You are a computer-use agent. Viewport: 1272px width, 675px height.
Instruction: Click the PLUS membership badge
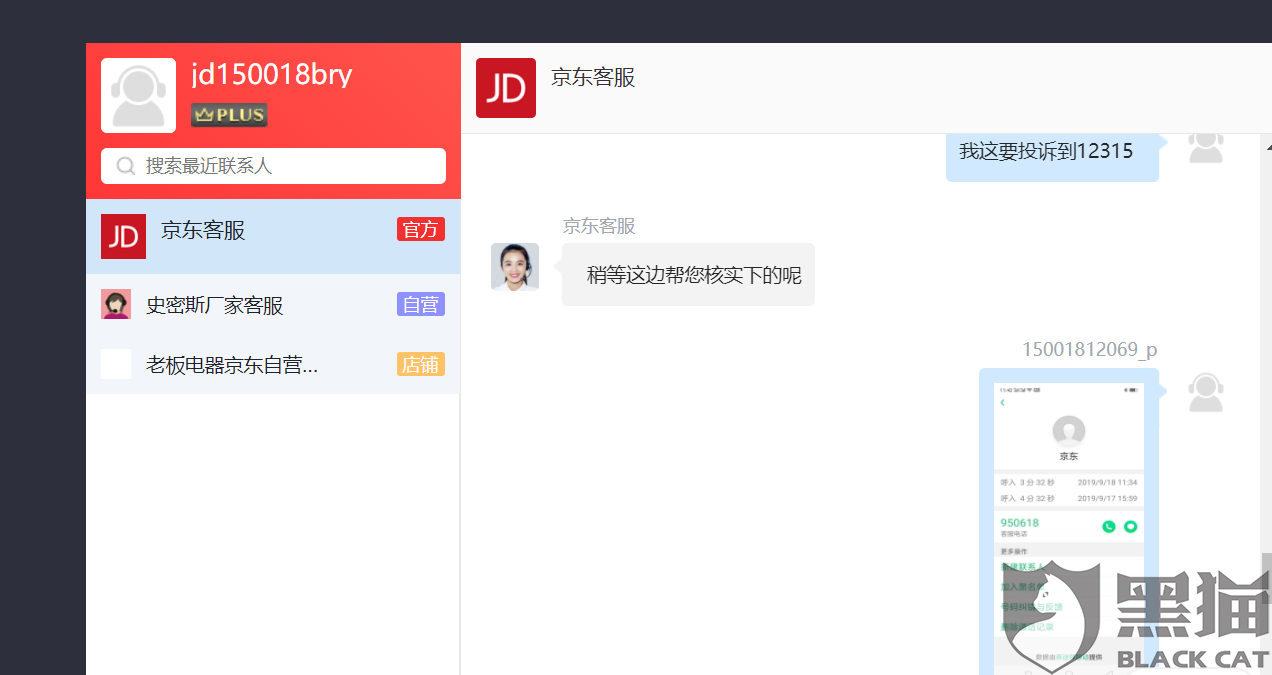(229, 115)
